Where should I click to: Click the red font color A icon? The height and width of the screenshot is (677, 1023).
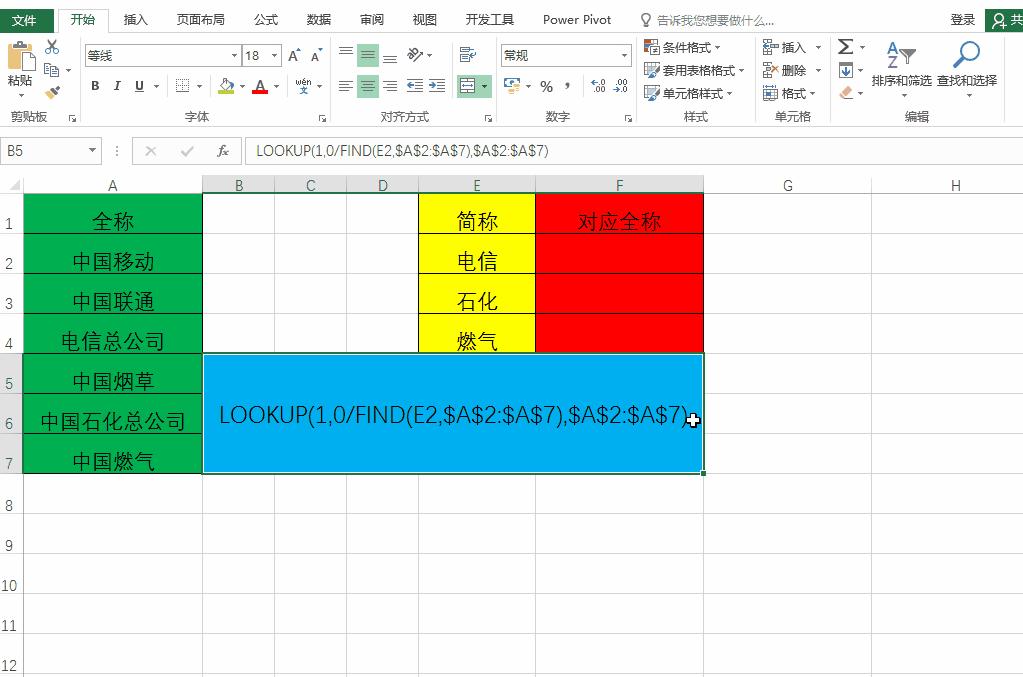[260, 85]
